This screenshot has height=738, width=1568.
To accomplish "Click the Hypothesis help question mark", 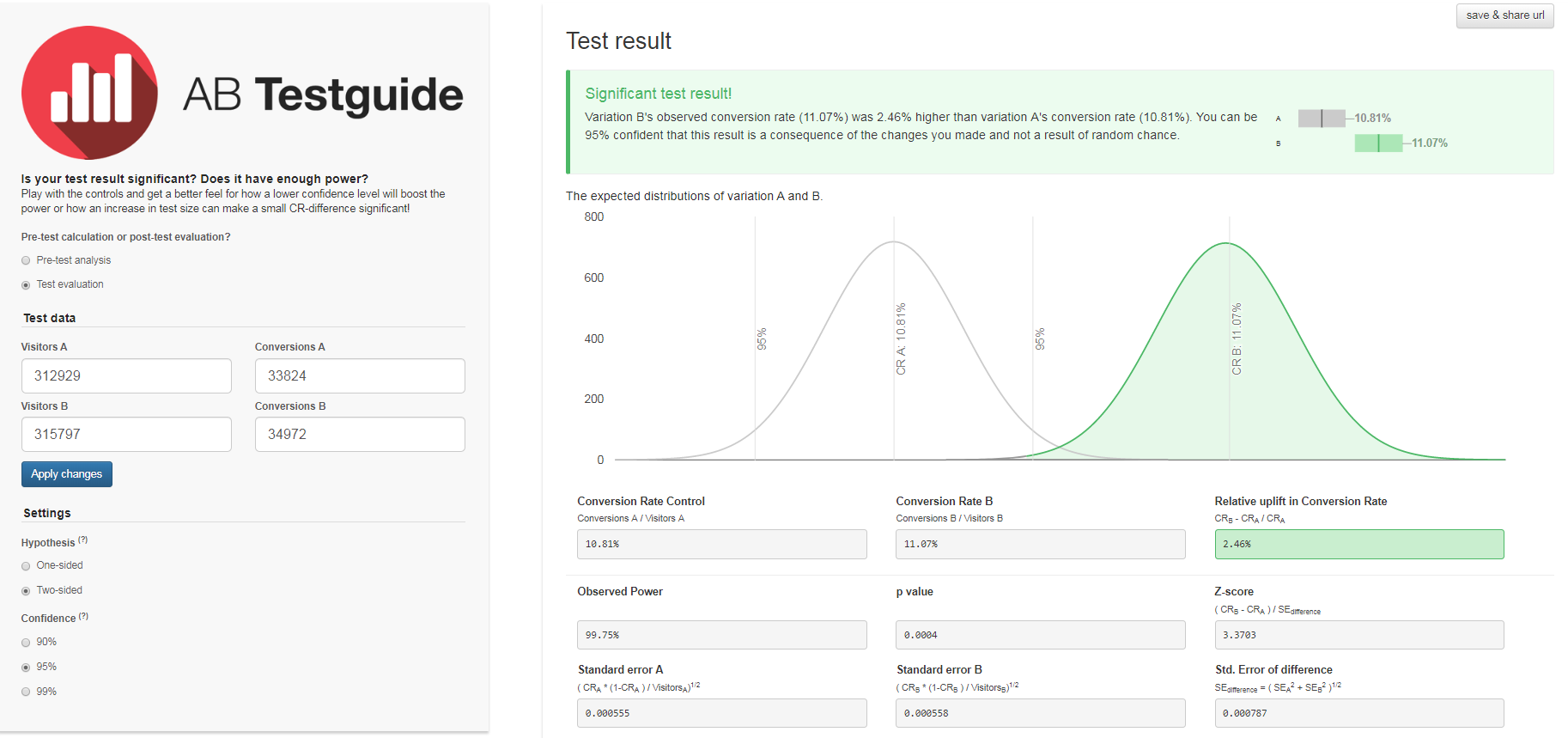I will coord(83,540).
